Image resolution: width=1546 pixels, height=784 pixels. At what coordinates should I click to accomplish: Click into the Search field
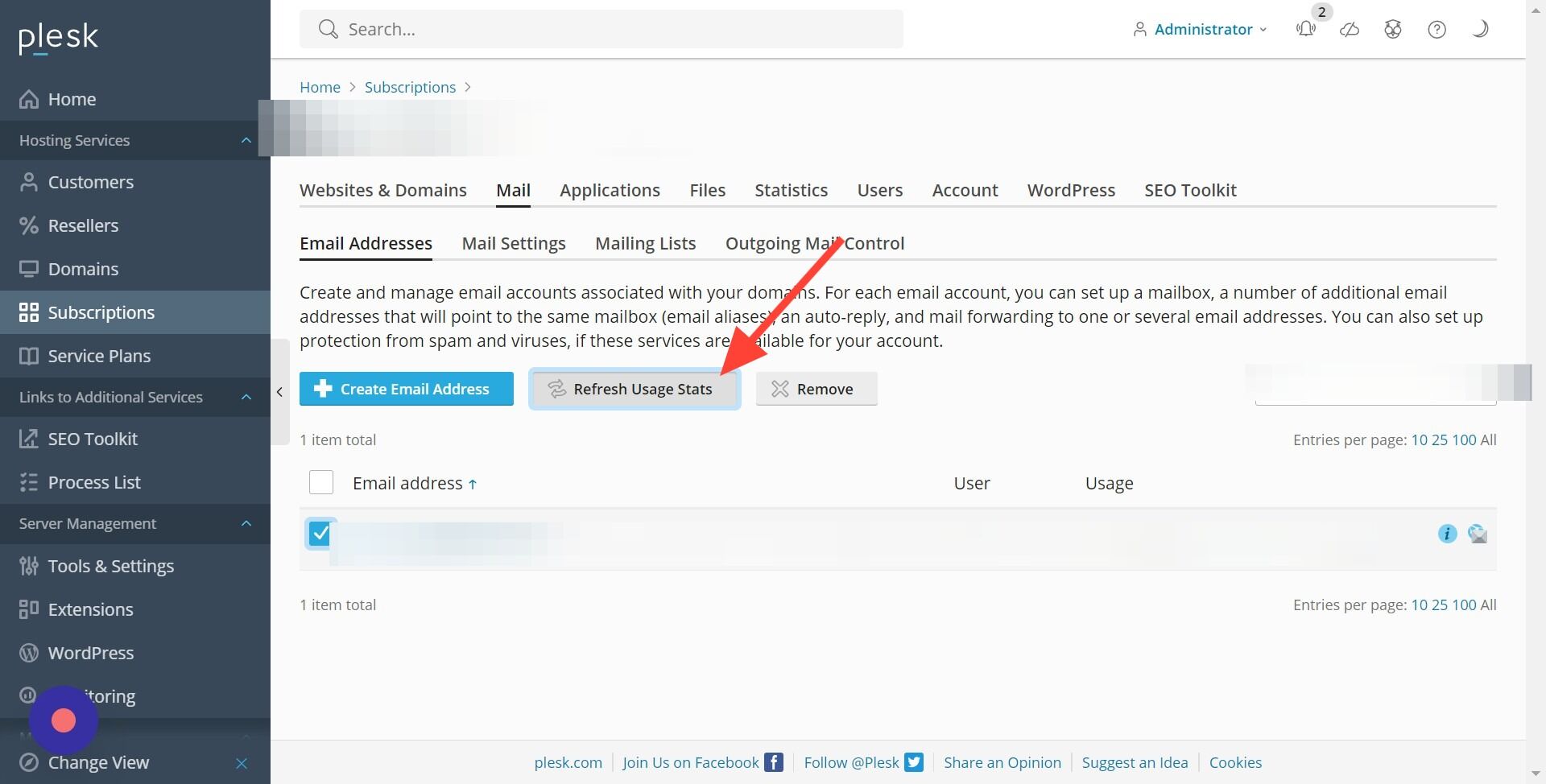tap(601, 29)
